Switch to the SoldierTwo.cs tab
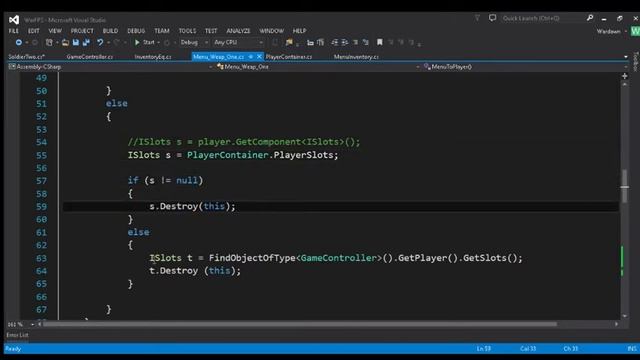The width and height of the screenshot is (640, 360). tap(26, 57)
